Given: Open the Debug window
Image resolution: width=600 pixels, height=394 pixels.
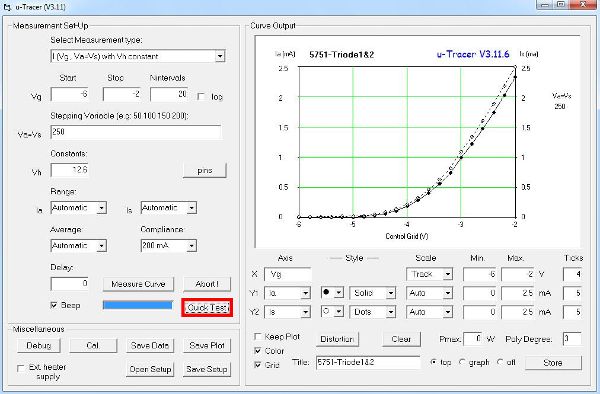Looking at the screenshot, I should pyautogui.click(x=39, y=345).
